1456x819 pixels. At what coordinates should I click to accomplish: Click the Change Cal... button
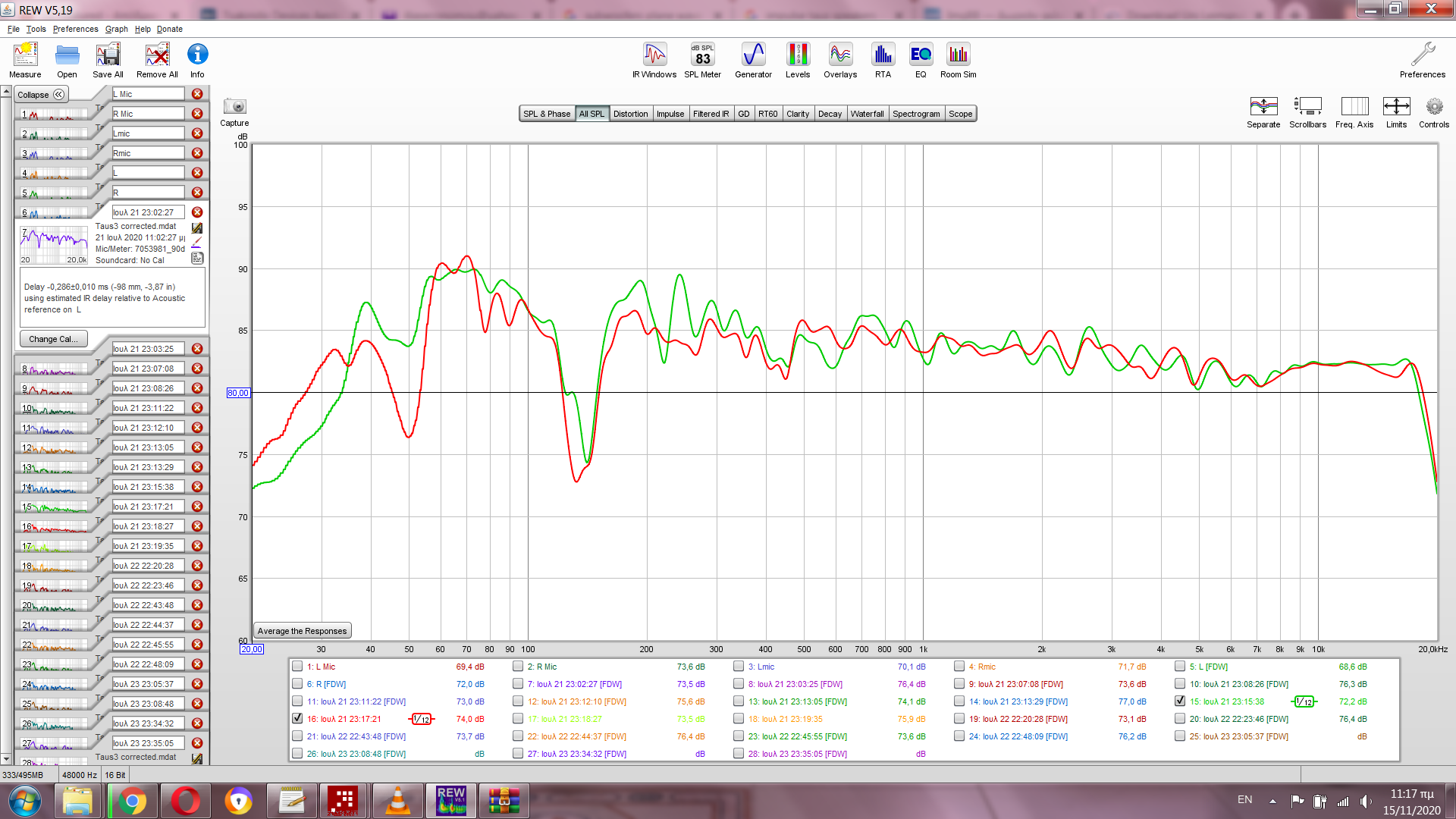53,339
